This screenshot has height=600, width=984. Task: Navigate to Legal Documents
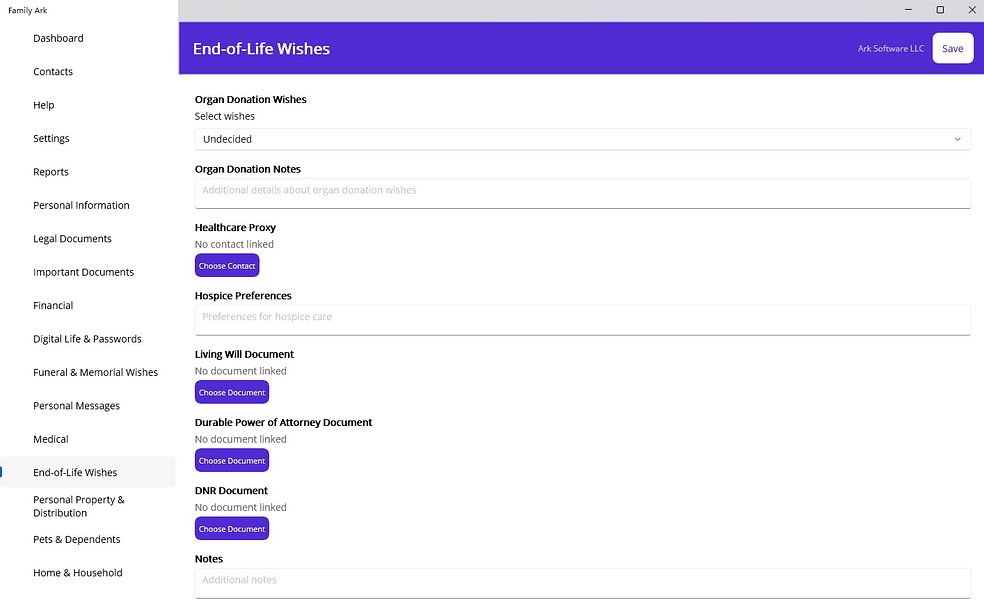pyautogui.click(x=72, y=238)
